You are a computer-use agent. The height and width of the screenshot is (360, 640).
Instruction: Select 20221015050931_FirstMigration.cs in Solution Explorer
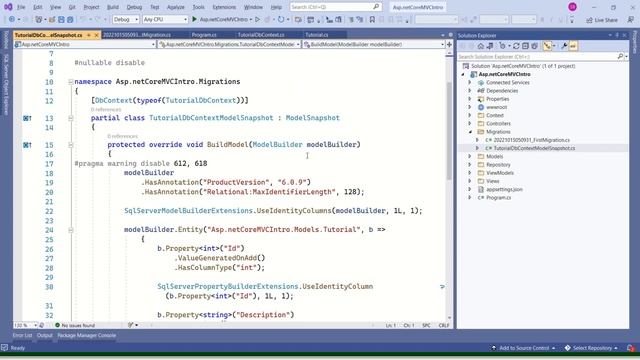[x=531, y=140]
